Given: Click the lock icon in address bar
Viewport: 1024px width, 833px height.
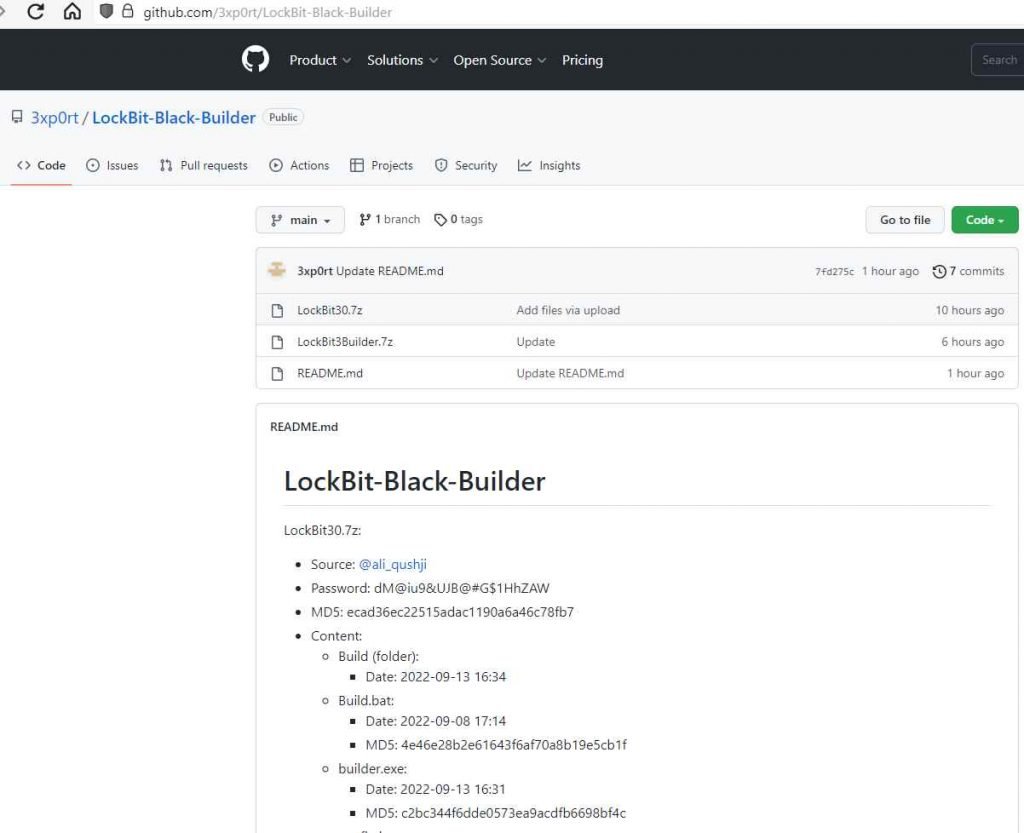Looking at the screenshot, I should [x=127, y=12].
